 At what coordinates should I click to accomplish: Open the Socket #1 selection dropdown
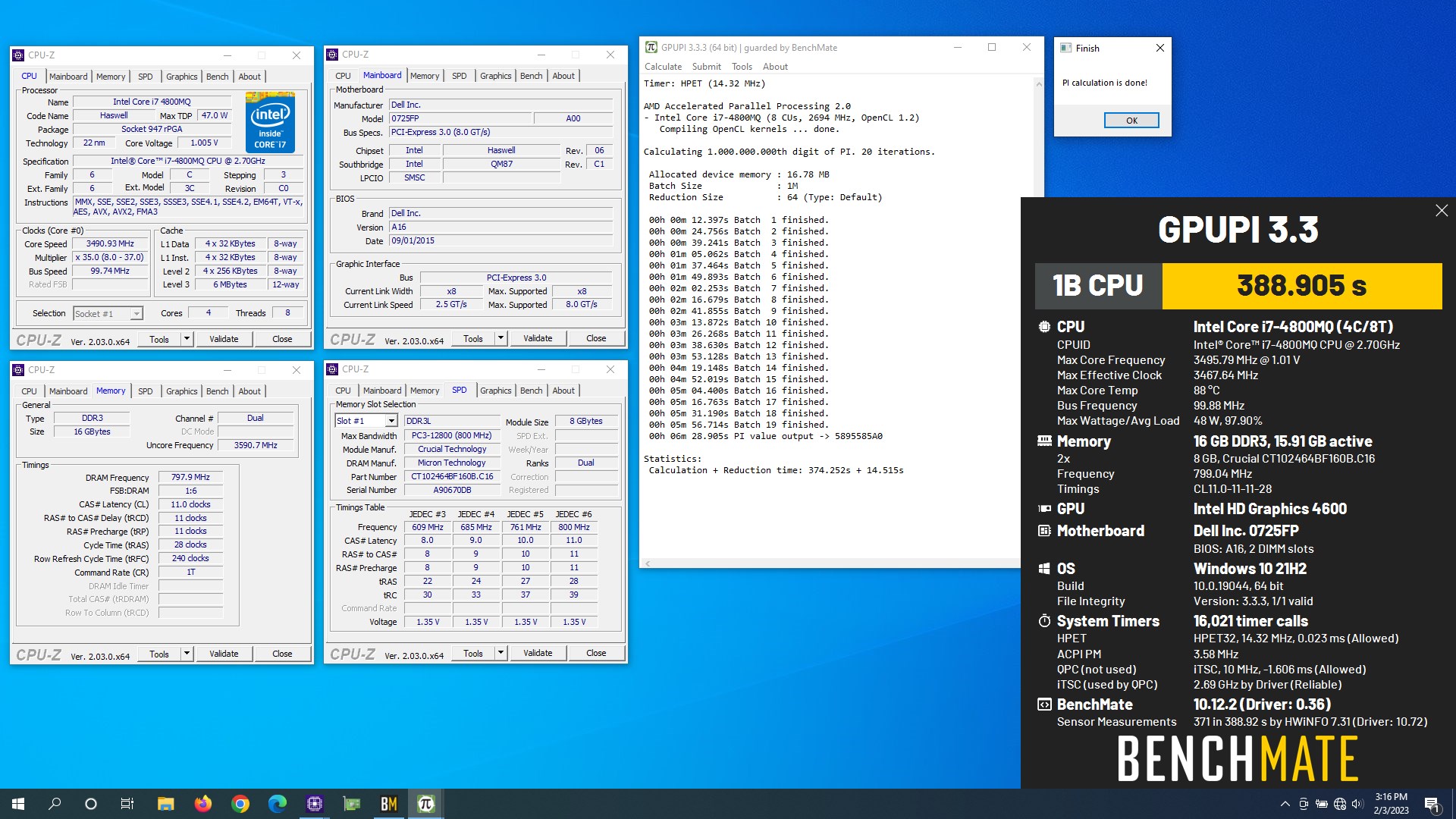point(136,314)
